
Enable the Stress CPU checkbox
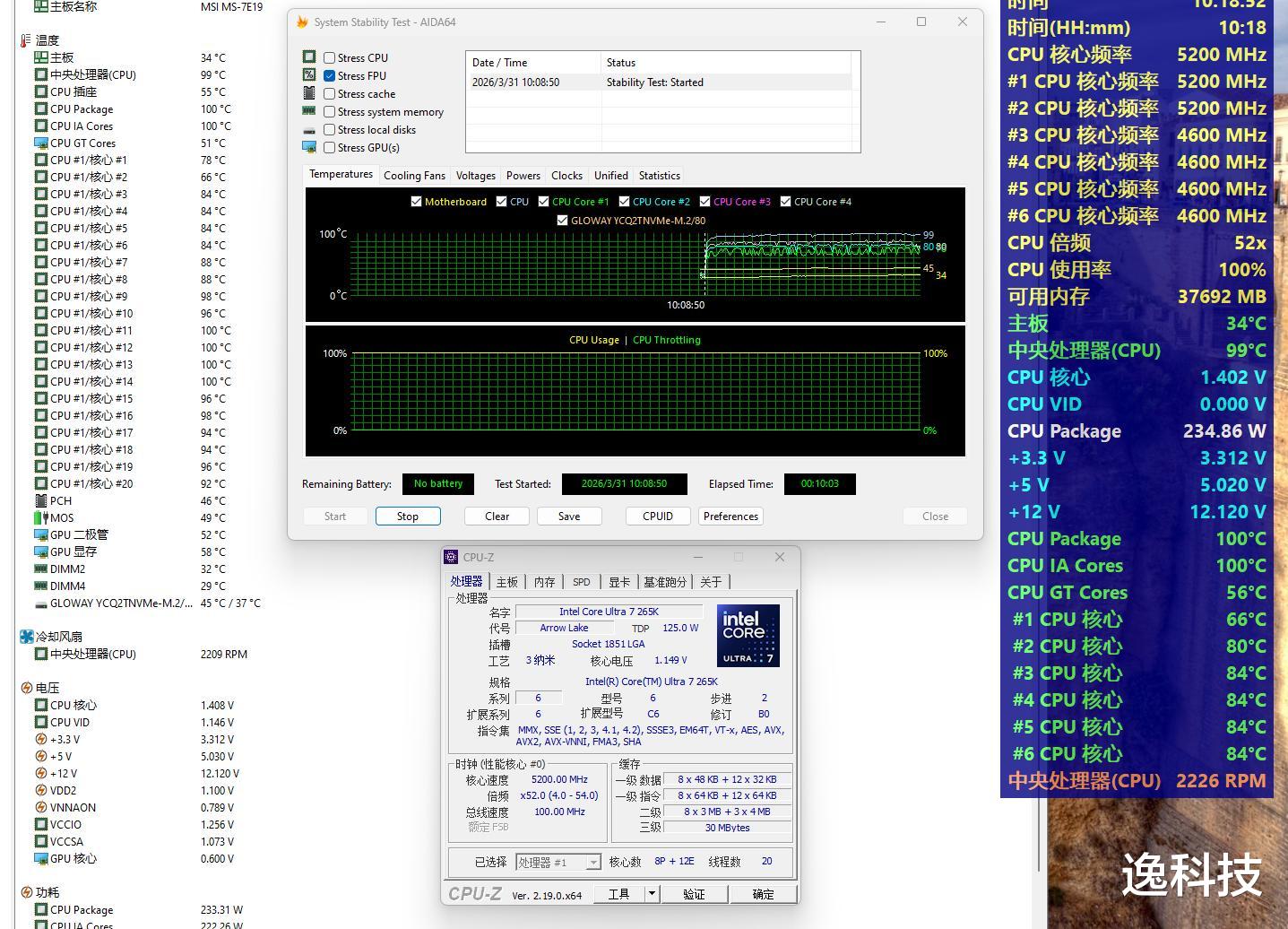point(330,58)
